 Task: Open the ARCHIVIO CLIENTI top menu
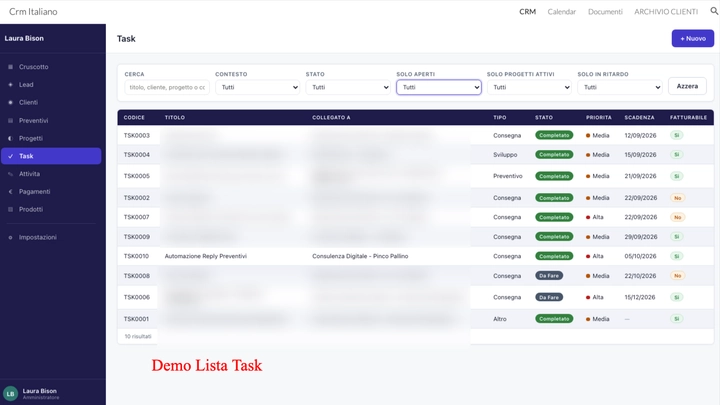pyautogui.click(x=666, y=11)
